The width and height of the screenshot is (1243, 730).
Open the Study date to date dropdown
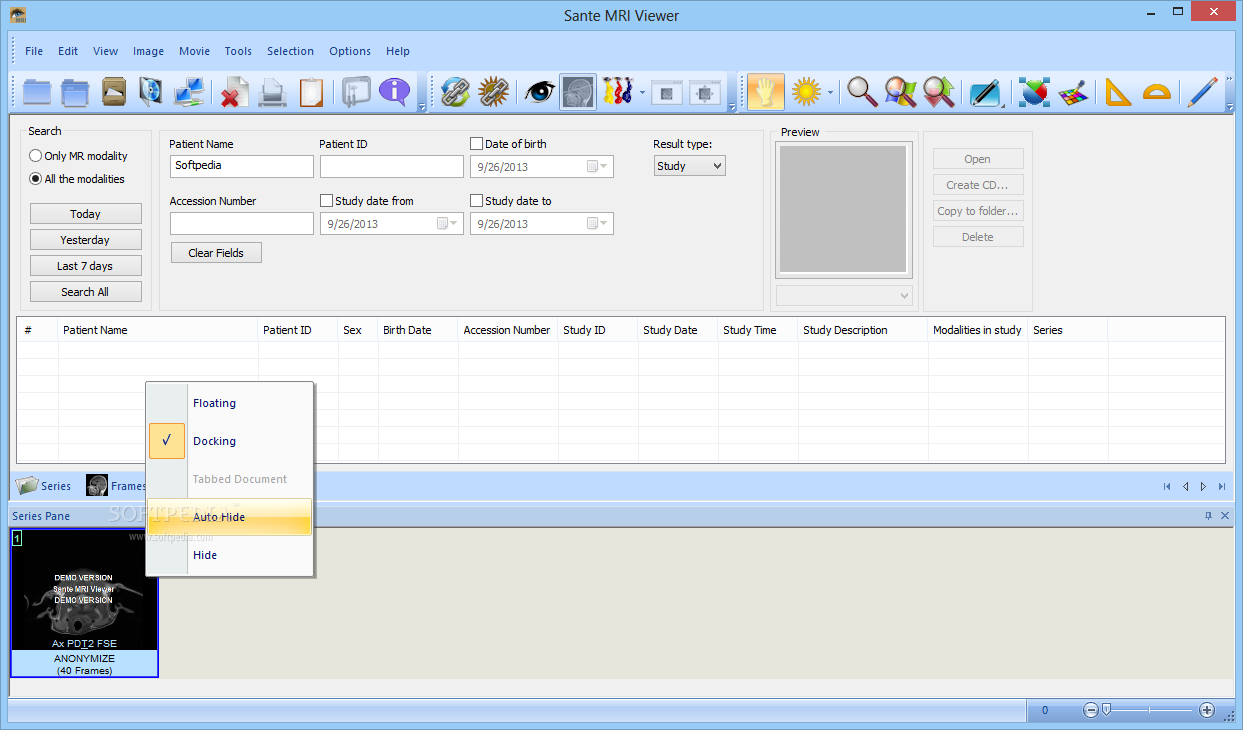point(598,224)
